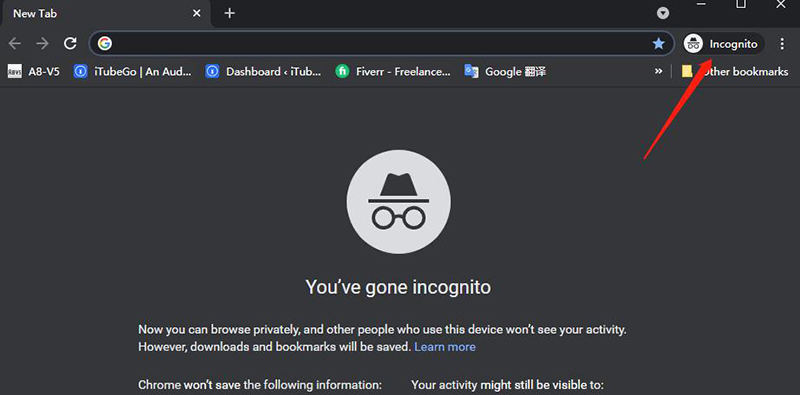Go back with the left arrow icon
The image size is (800, 395).
click(15, 44)
